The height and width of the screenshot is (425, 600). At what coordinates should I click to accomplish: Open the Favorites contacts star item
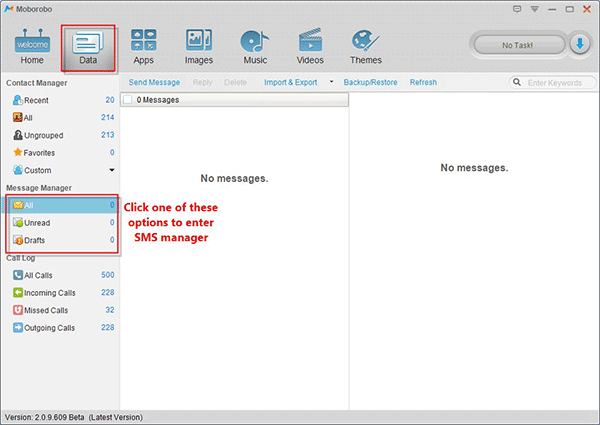tap(40, 153)
